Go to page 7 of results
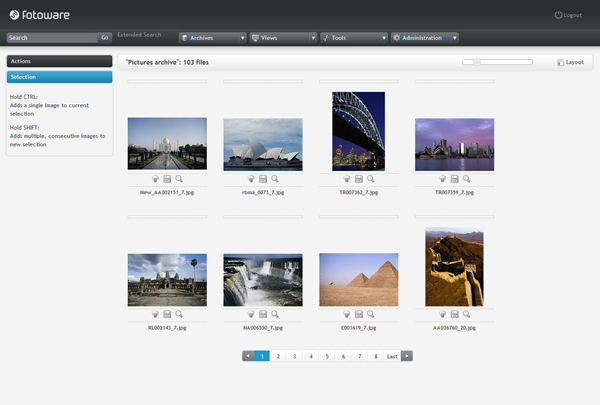This screenshot has width=600, height=405. pos(360,356)
